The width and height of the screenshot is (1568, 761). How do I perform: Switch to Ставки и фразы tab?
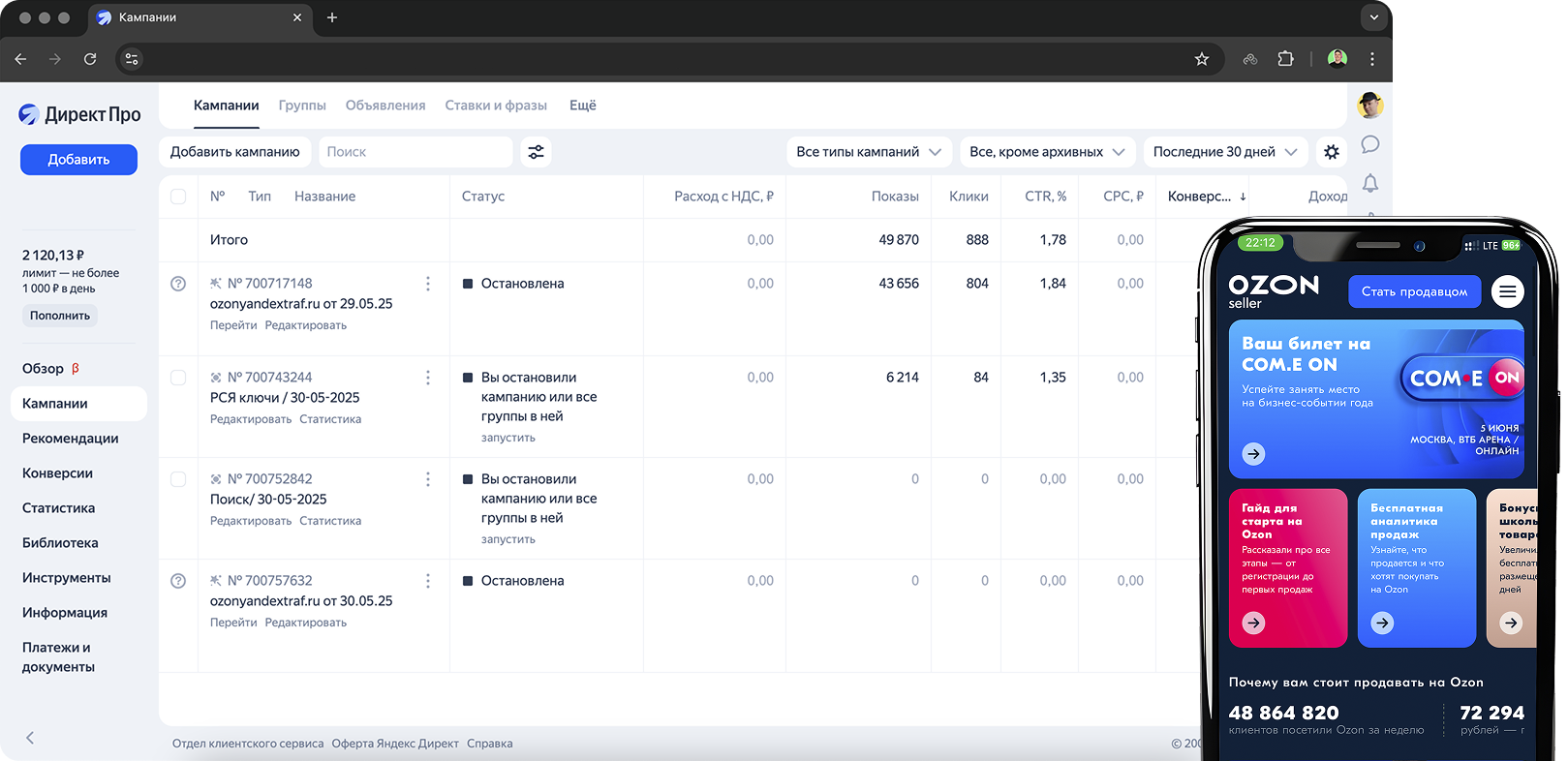tap(496, 106)
